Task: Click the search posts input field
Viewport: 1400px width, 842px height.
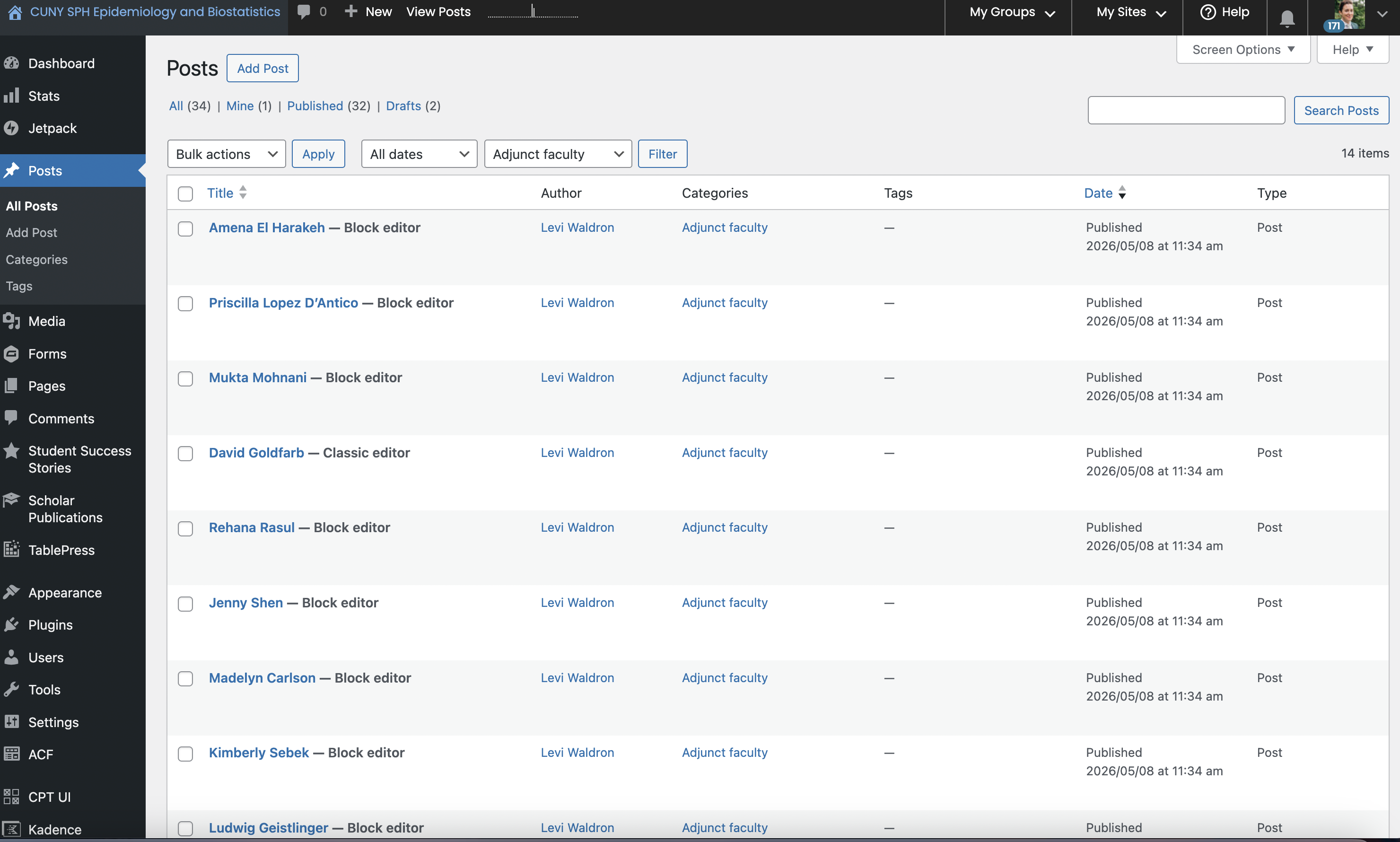Action: coord(1186,110)
